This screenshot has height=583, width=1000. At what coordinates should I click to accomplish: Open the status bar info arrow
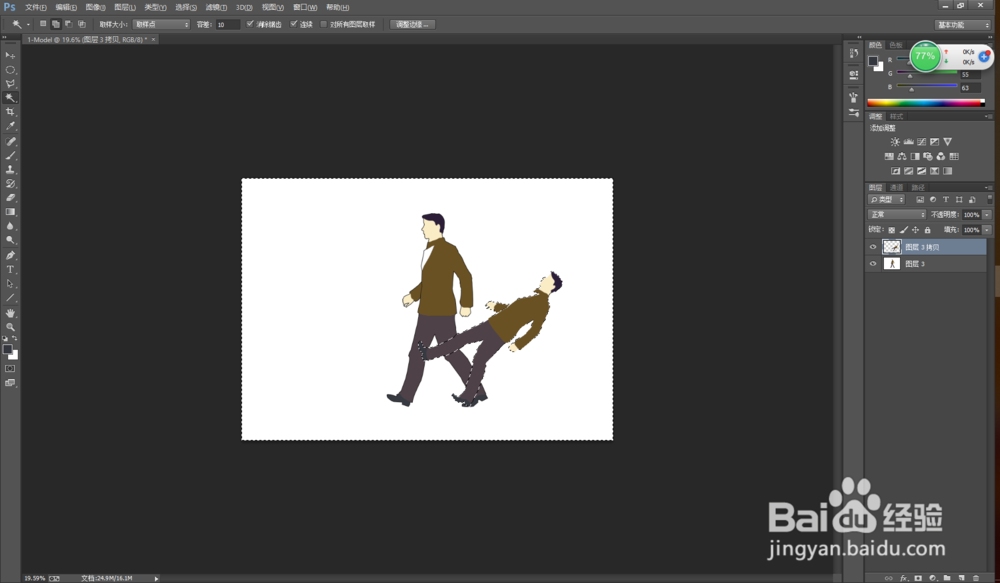coord(156,579)
